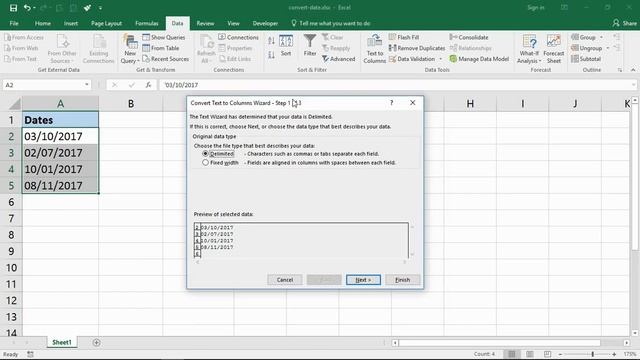Switch to the Insert tab

coord(71,23)
